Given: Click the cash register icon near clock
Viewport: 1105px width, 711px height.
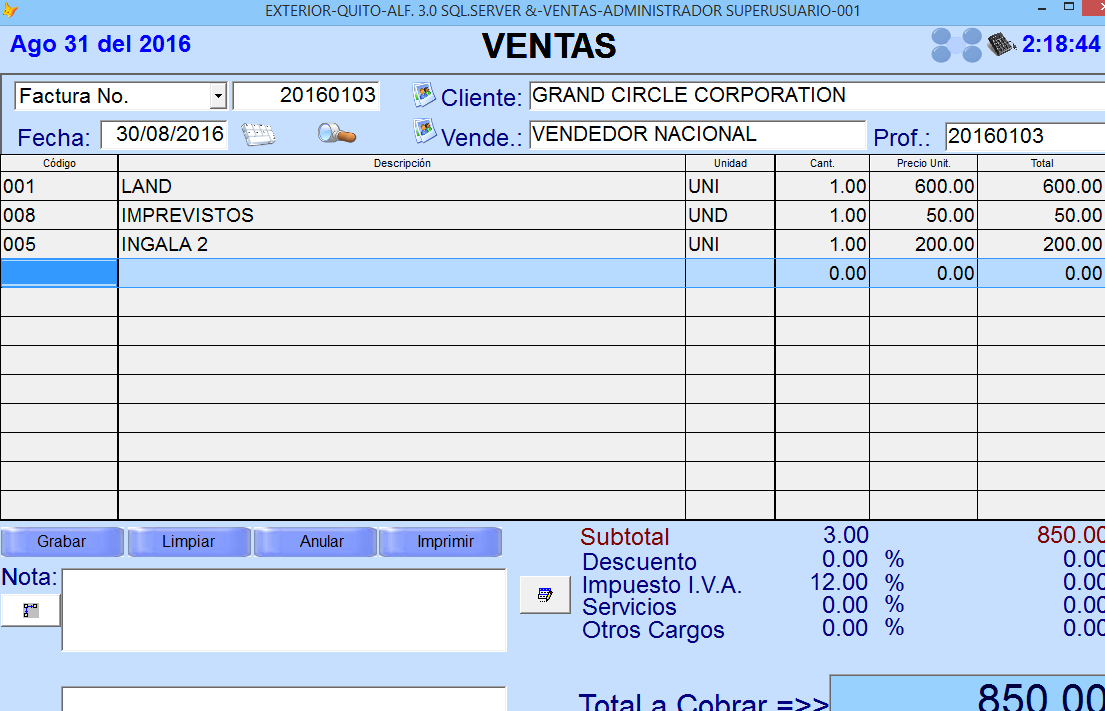Looking at the screenshot, I should tap(1001, 44).
